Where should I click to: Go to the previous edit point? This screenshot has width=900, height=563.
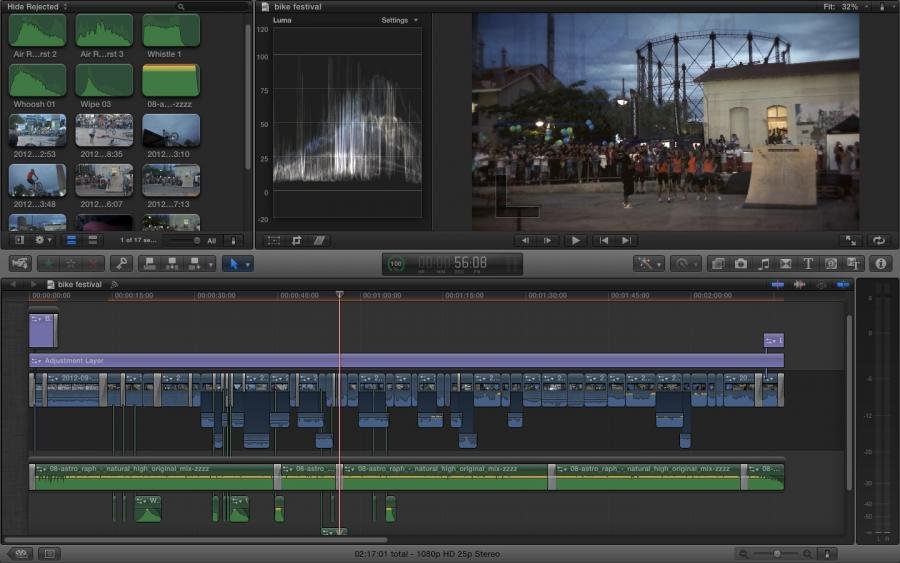(x=604, y=240)
